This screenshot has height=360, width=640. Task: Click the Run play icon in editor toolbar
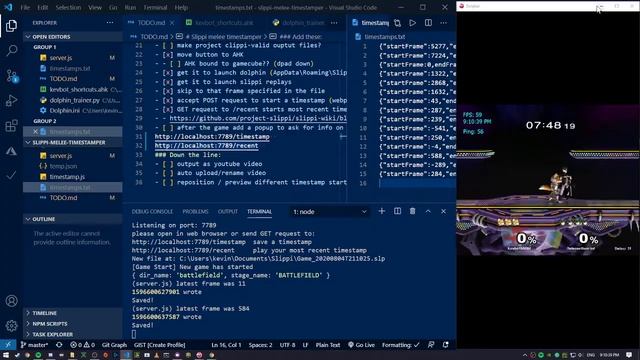(413, 23)
